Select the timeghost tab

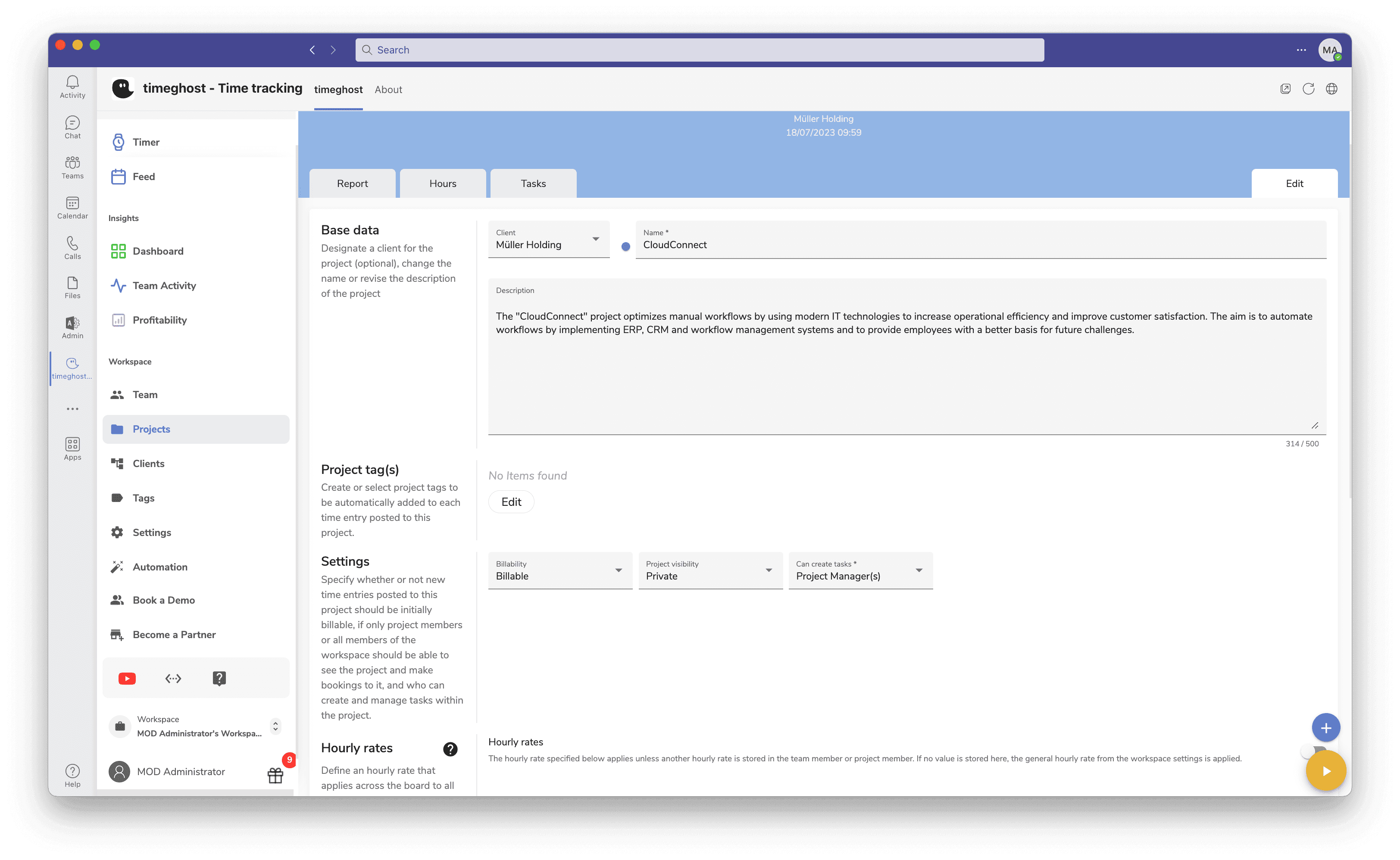(338, 89)
